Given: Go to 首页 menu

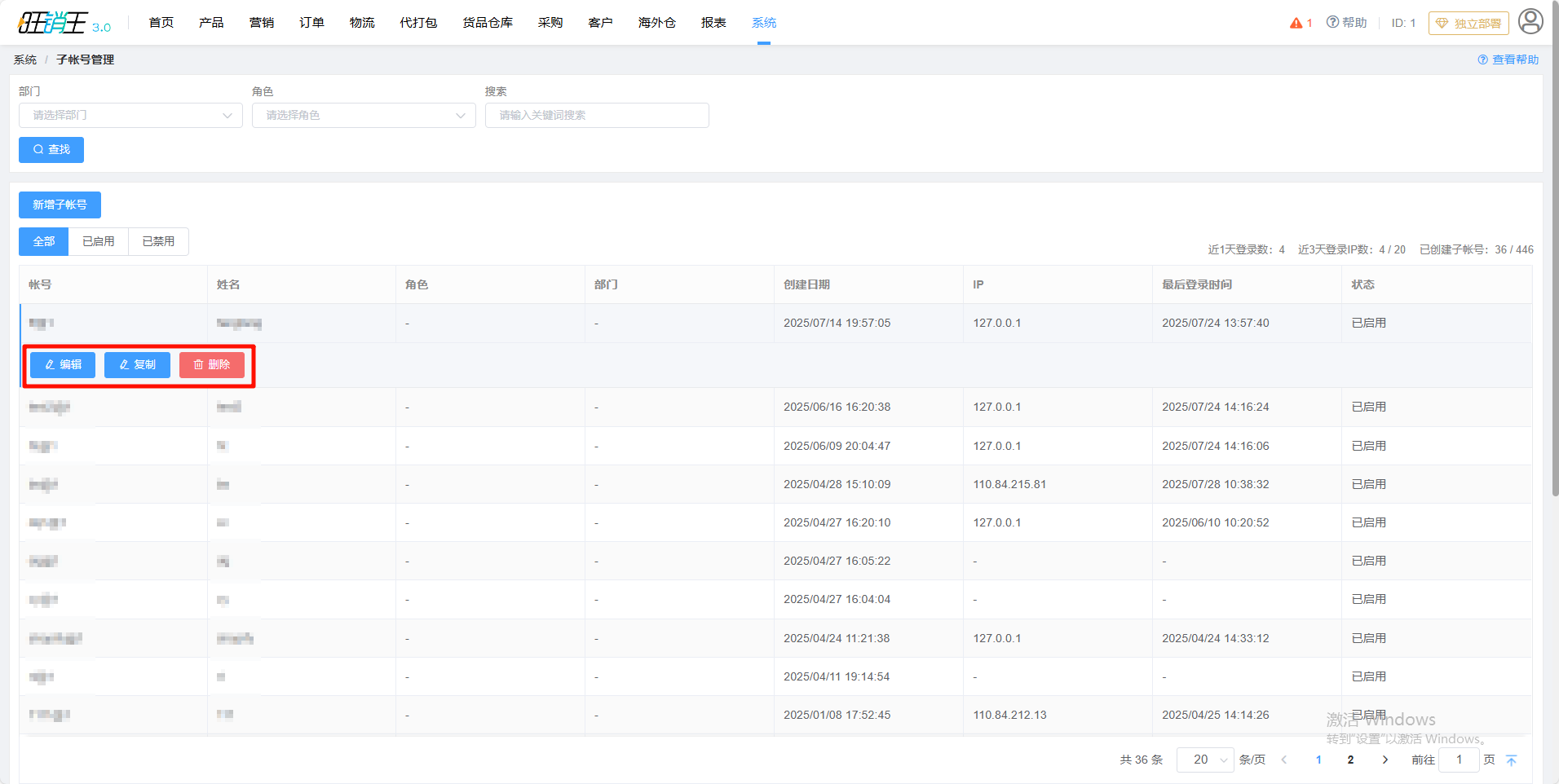Looking at the screenshot, I should tap(161, 23).
